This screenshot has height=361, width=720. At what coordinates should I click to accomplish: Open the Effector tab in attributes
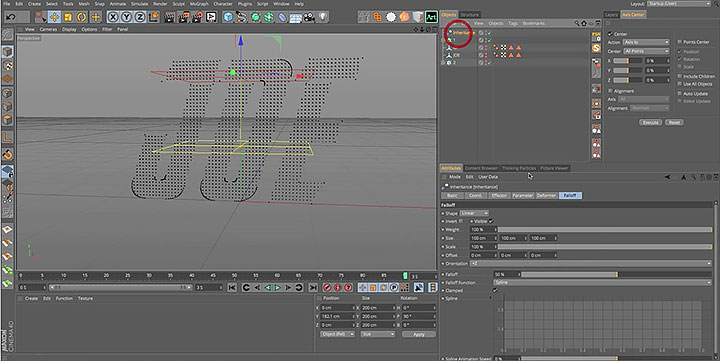point(499,196)
